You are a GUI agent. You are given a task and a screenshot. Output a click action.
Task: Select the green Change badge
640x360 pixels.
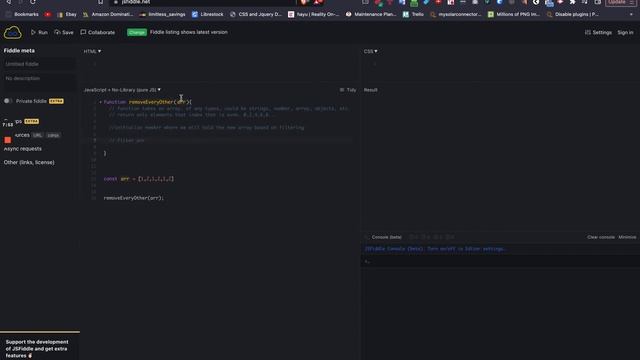(x=137, y=32)
